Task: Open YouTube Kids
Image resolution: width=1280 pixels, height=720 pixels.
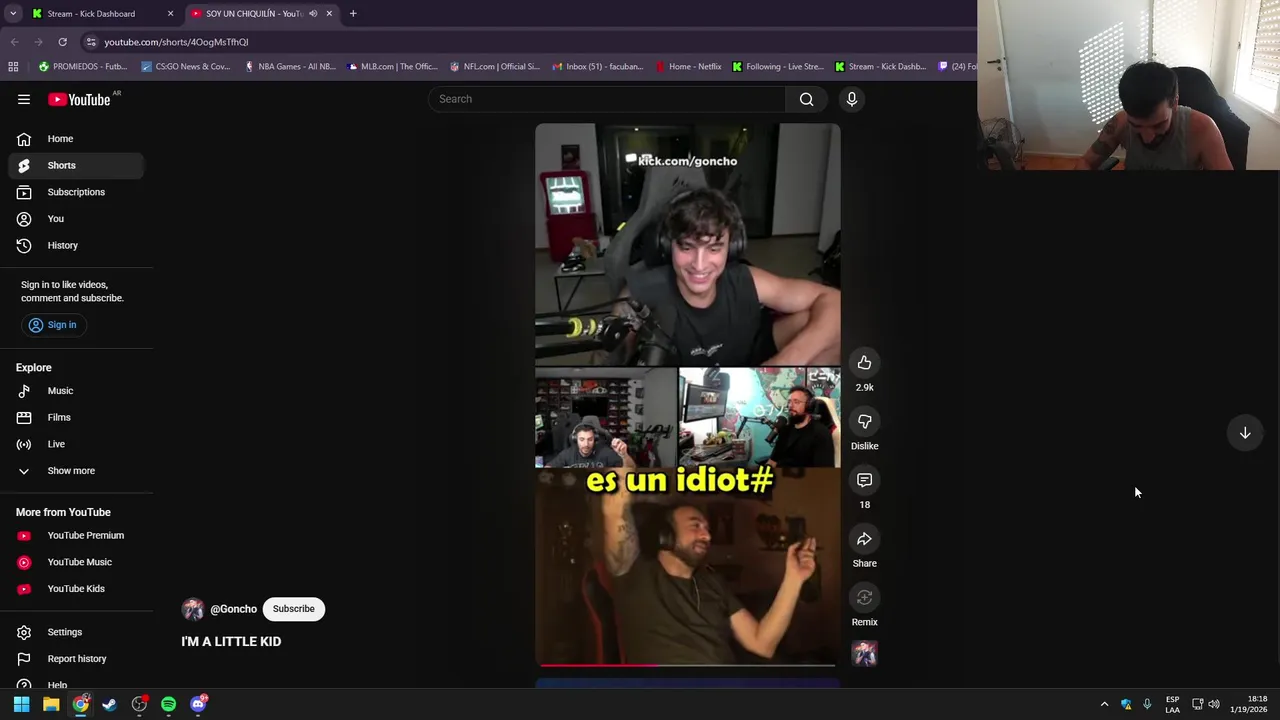Action: (x=76, y=589)
